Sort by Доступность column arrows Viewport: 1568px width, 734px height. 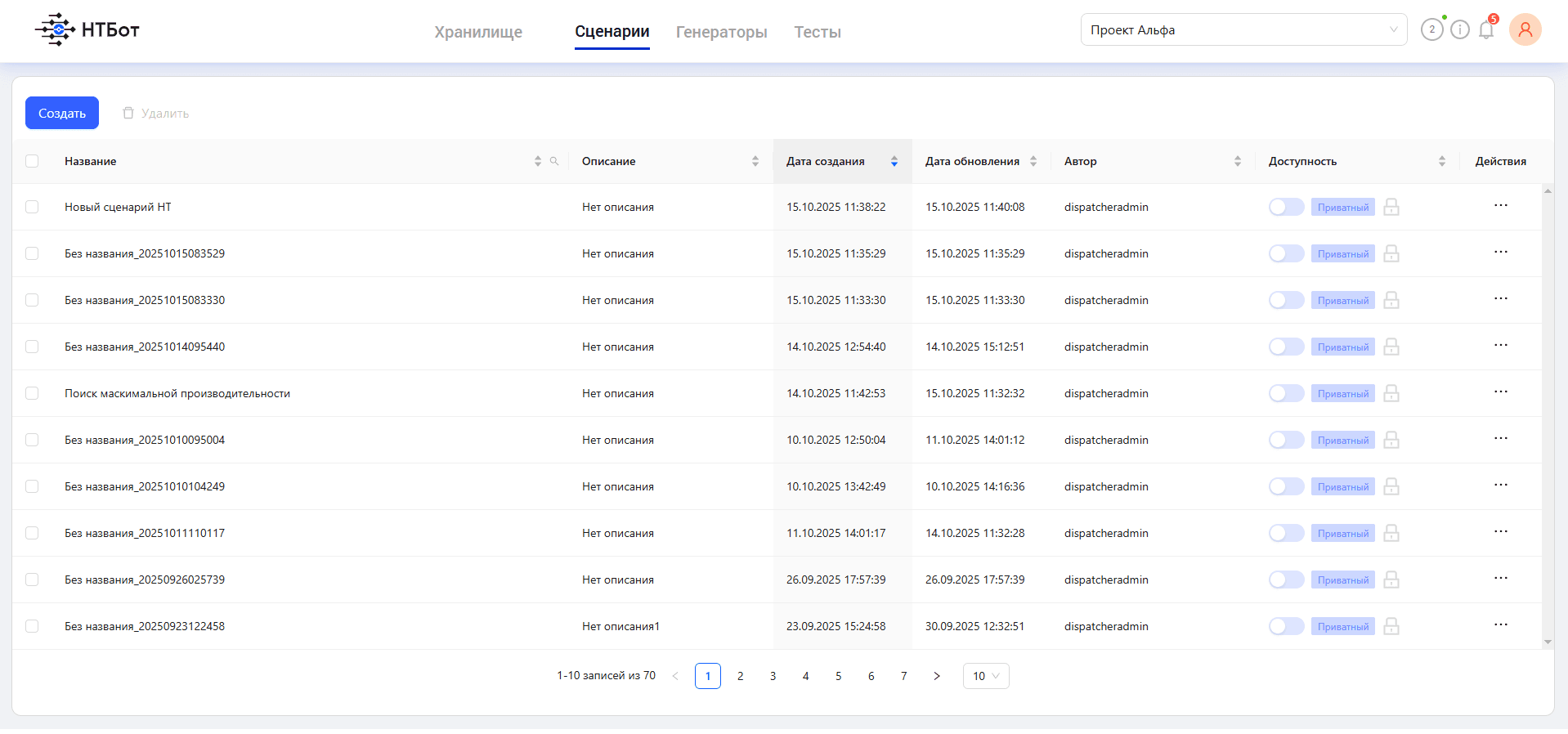click(1442, 161)
